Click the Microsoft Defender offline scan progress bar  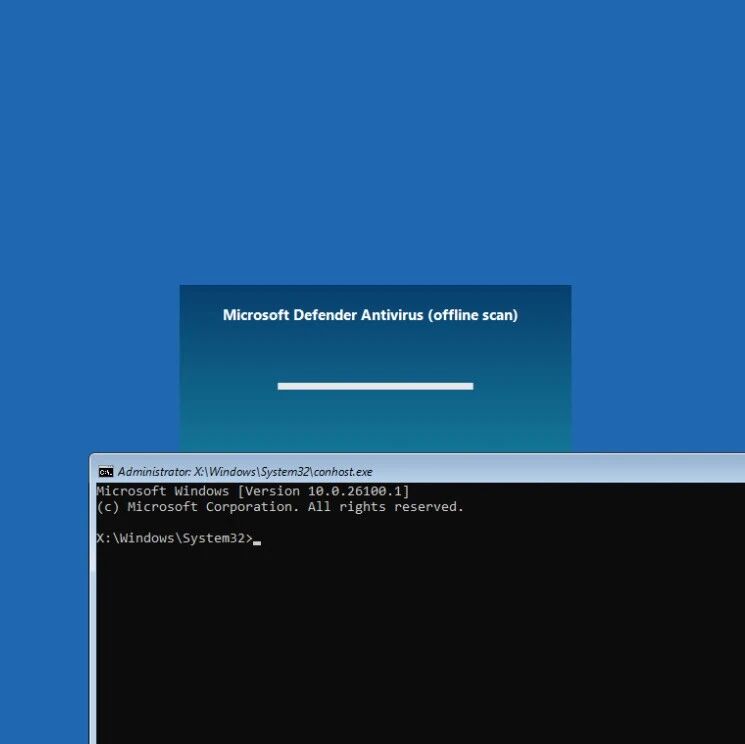click(x=375, y=386)
